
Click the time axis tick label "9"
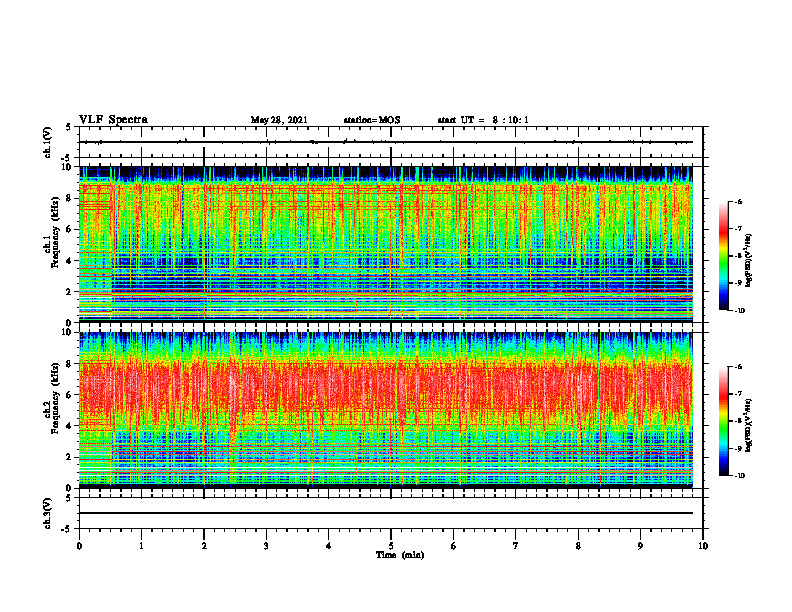click(x=640, y=546)
